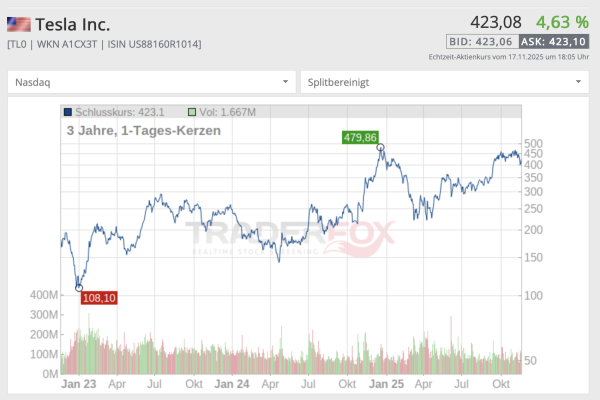This screenshot has height=400, width=600.
Task: Expand the Splitbereinigt dropdown
Action: (x=445, y=82)
